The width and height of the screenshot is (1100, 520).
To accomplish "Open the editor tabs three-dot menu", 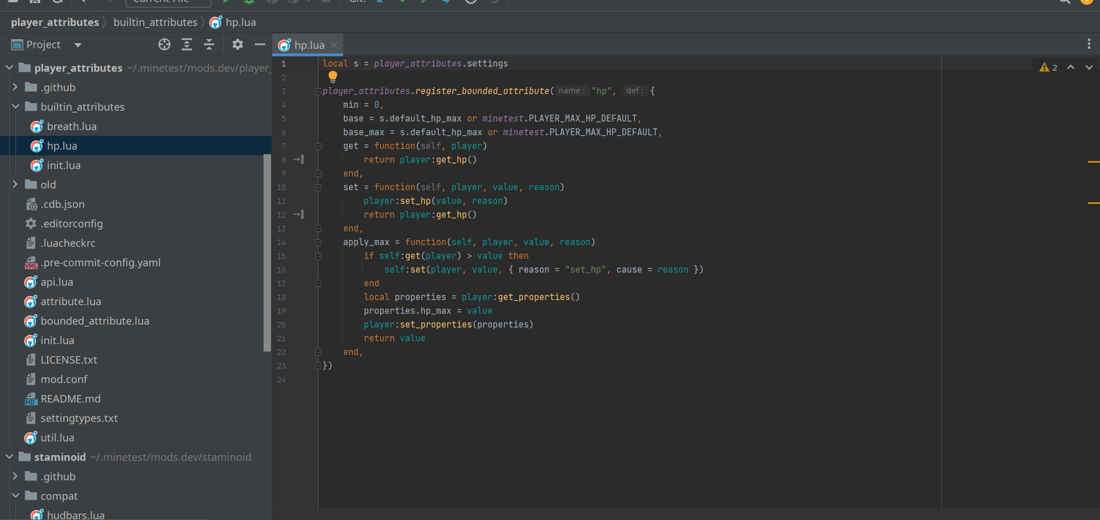I will (x=1089, y=45).
